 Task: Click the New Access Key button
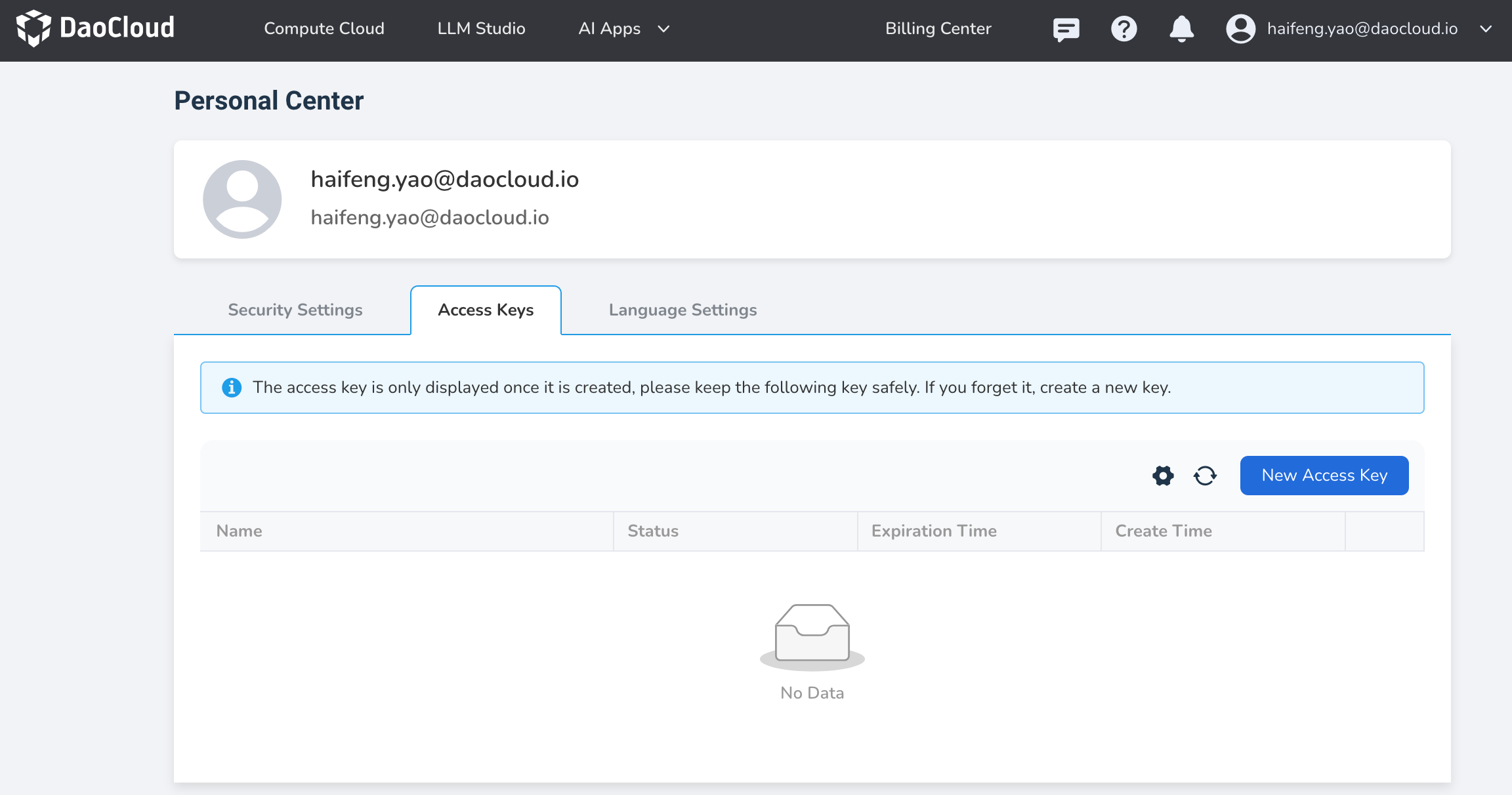pyautogui.click(x=1324, y=476)
